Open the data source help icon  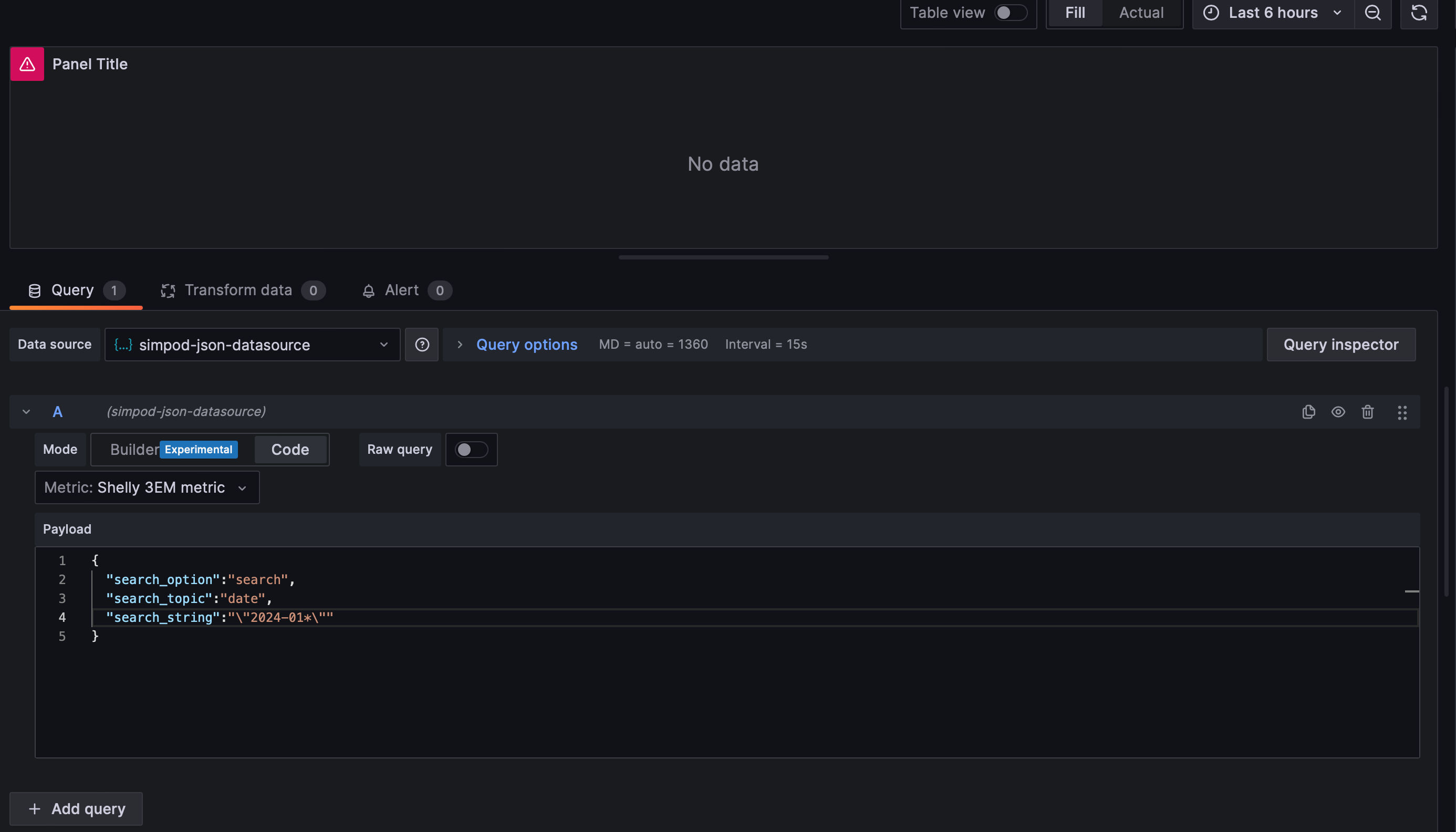[422, 345]
